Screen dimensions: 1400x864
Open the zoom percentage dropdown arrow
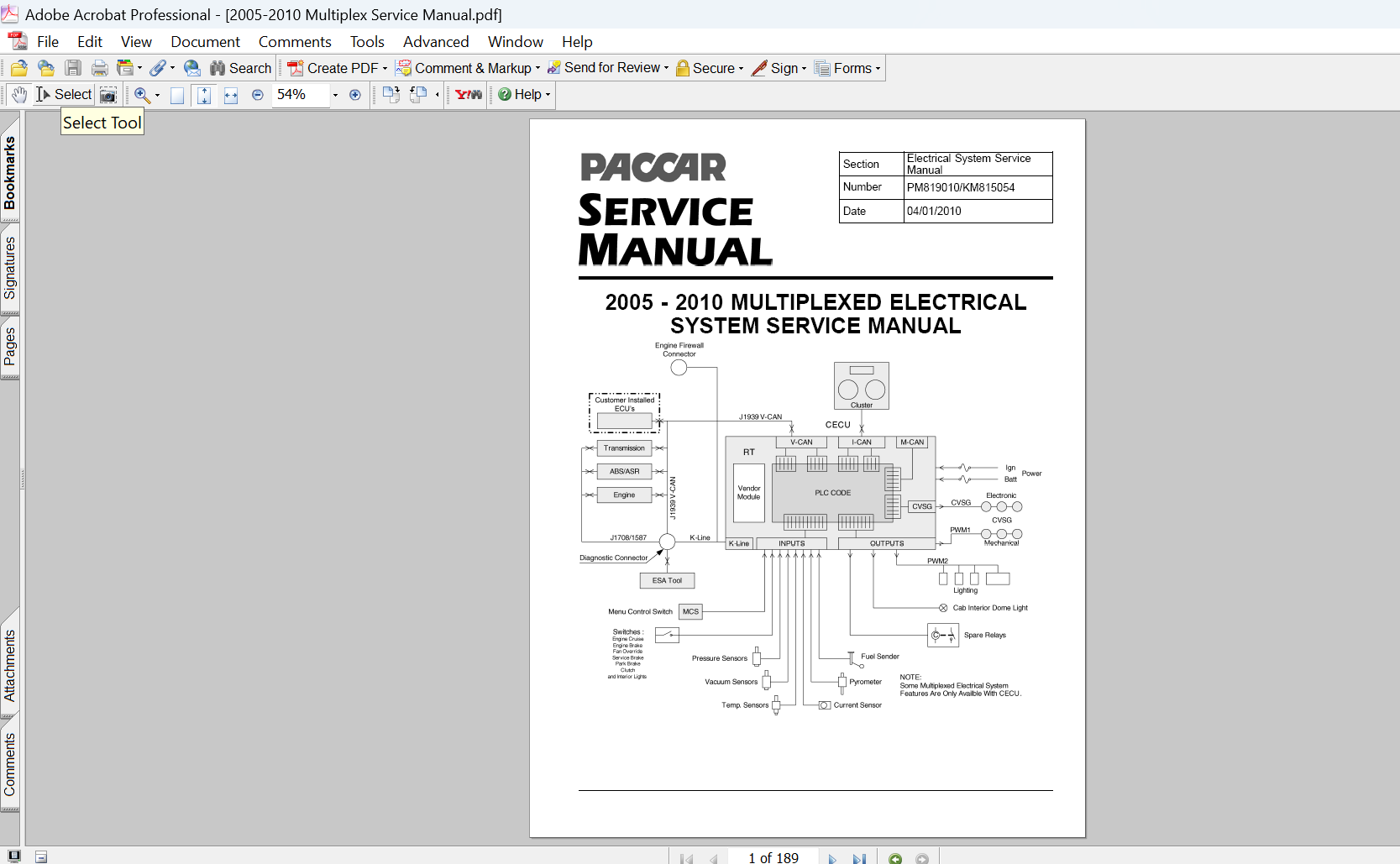[x=335, y=96]
